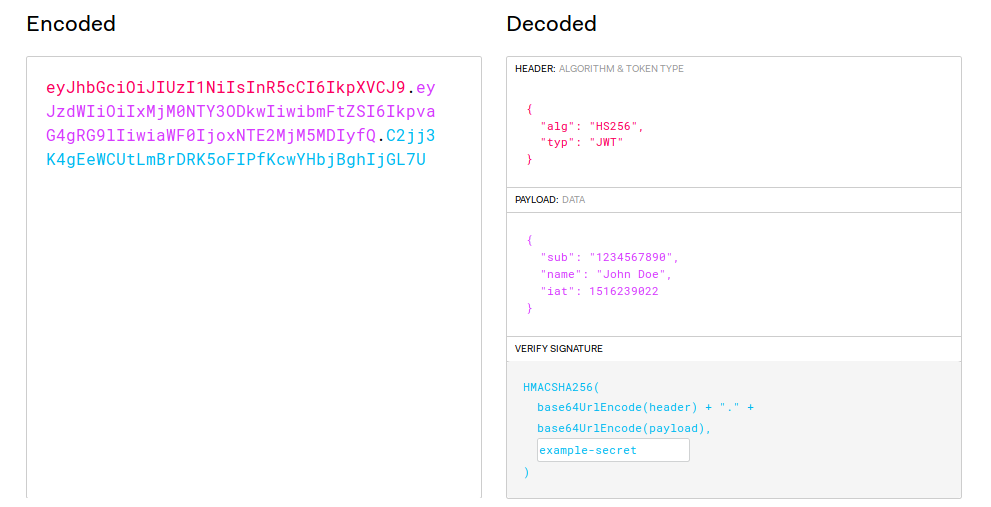991x507 pixels.
Task: Click the "iat": 1516239022 payload line
Action: coord(599,291)
